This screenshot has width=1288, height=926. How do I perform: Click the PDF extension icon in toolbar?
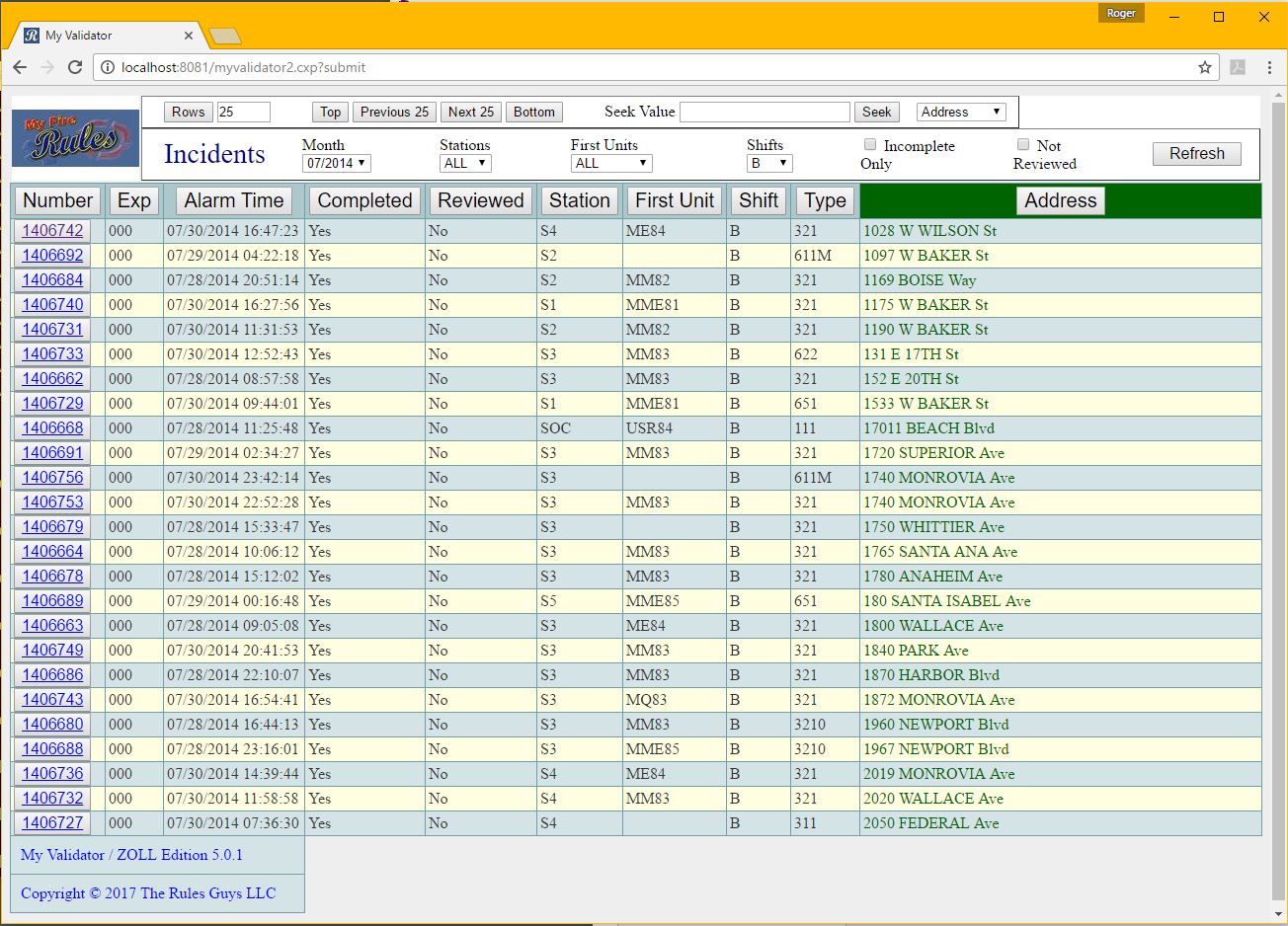click(x=1238, y=67)
